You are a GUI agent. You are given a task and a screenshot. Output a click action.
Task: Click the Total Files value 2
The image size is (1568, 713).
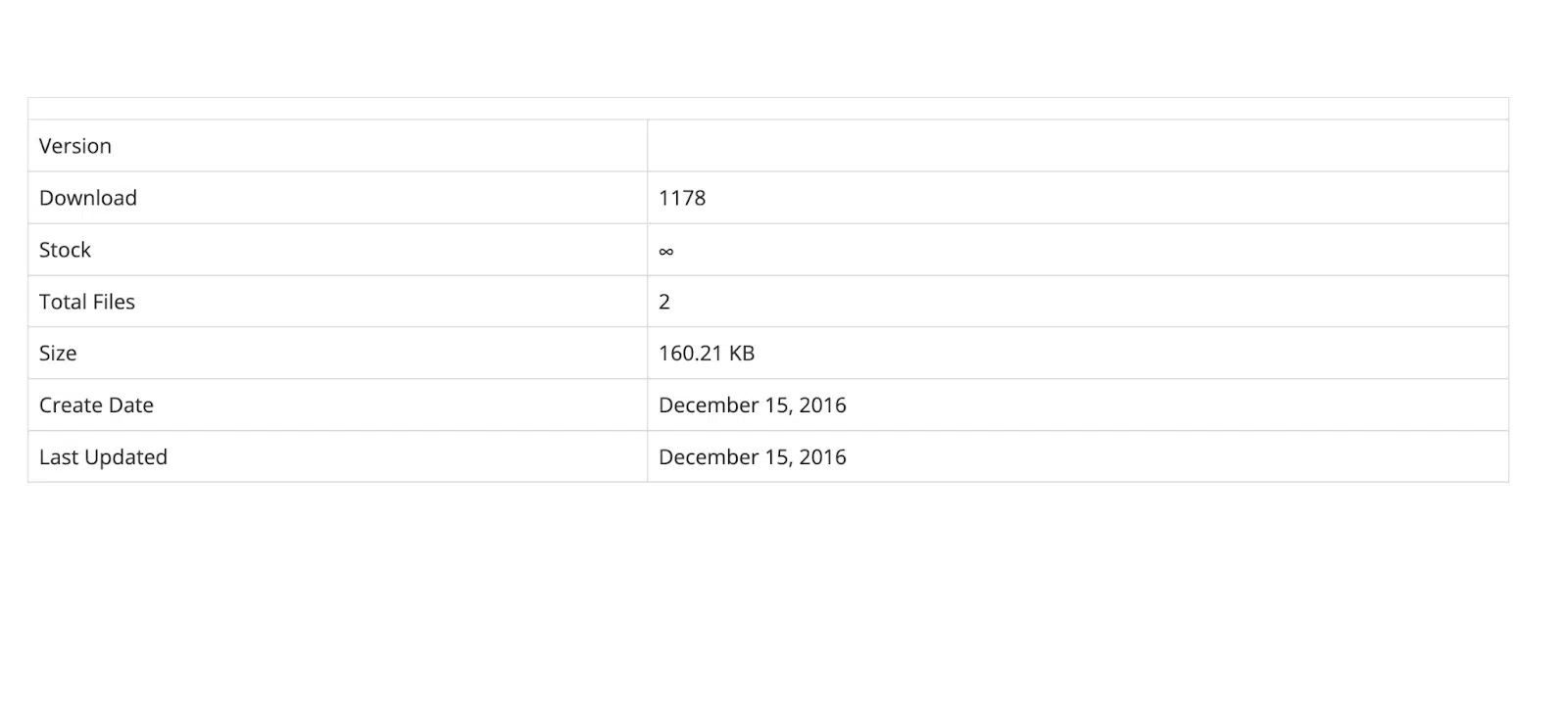pos(664,302)
